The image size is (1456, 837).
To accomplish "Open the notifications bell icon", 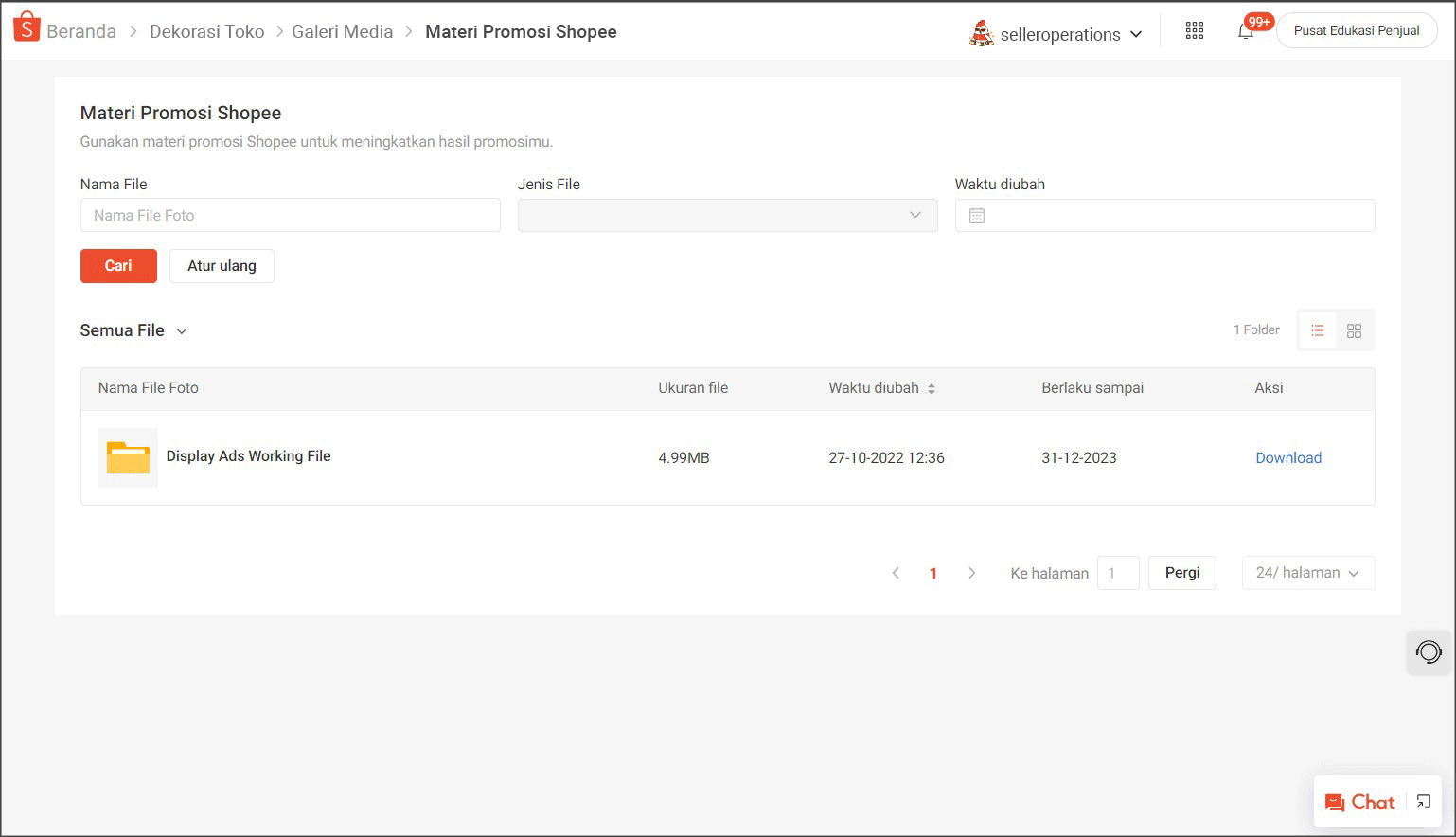I will click(1246, 31).
